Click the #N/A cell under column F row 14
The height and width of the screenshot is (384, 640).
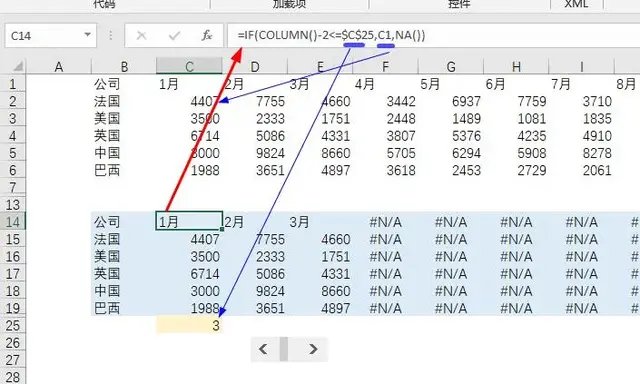385,222
